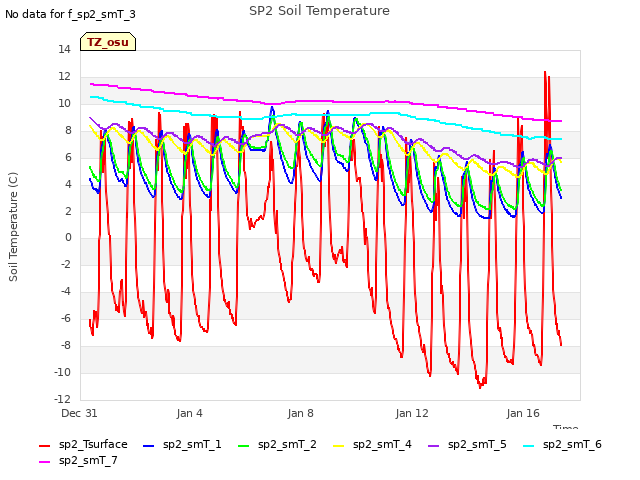Click the Jan 8 x-axis tick label

(x=300, y=413)
